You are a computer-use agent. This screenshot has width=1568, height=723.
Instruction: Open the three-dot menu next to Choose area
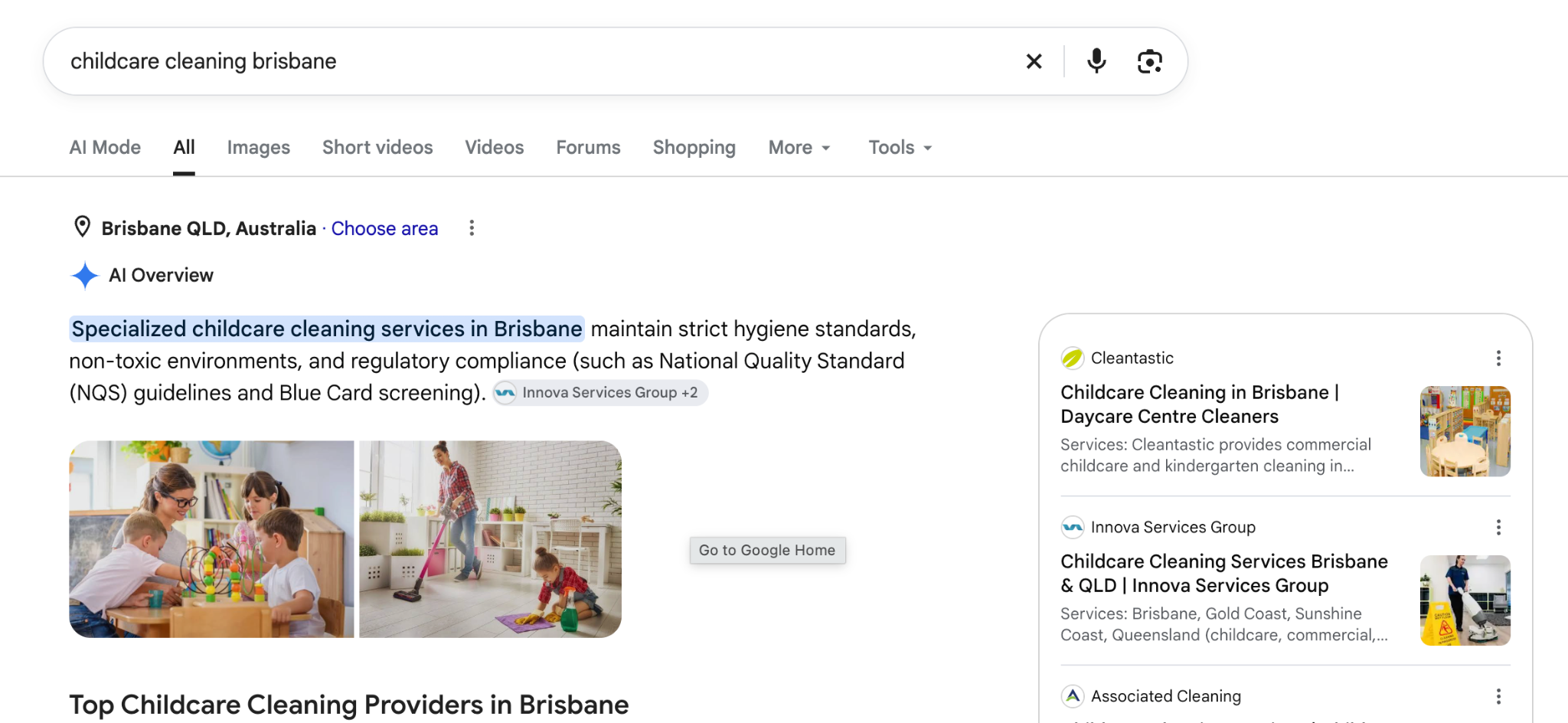click(x=472, y=228)
